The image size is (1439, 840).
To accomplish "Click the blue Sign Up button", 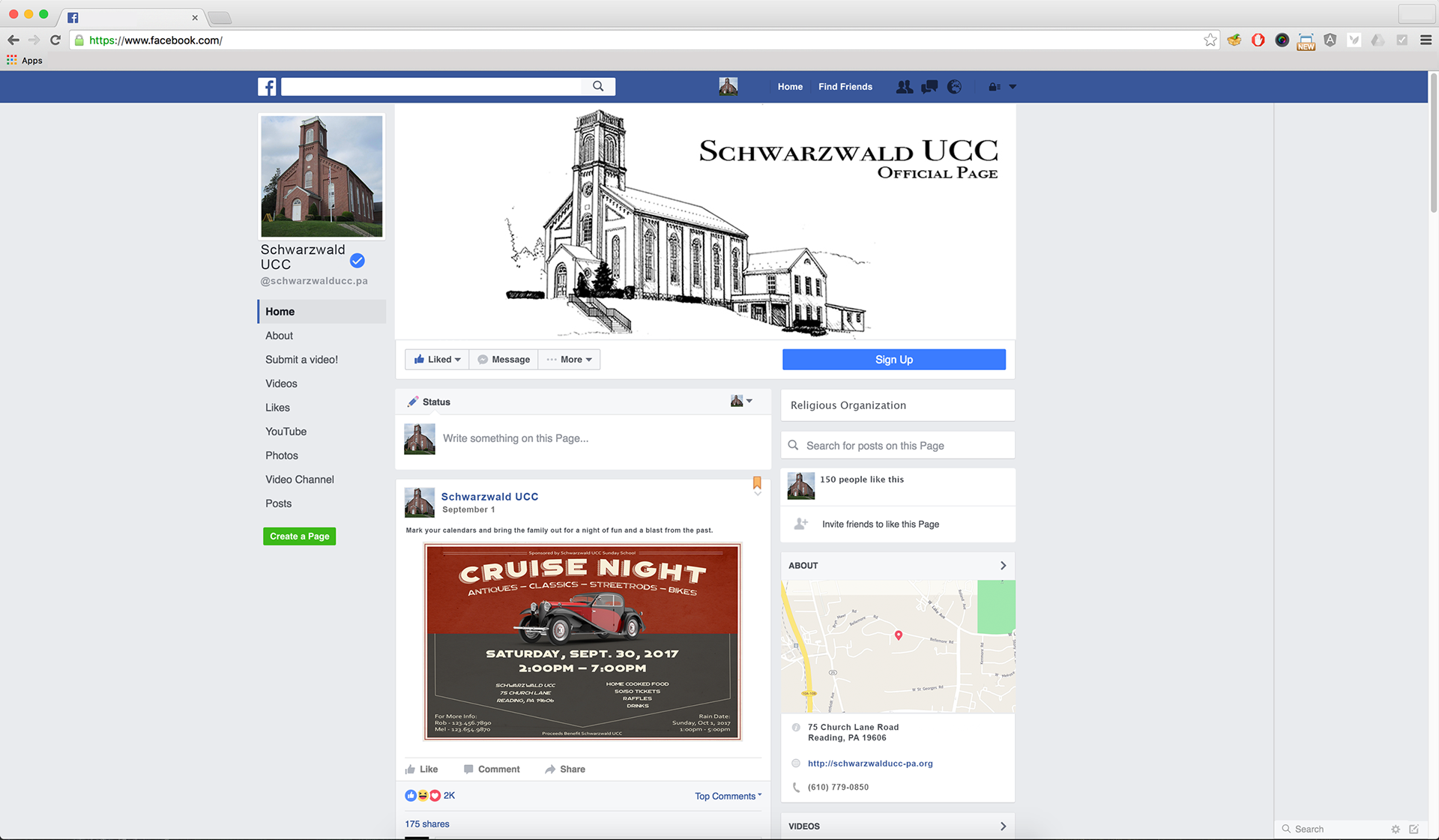I will click(x=893, y=360).
